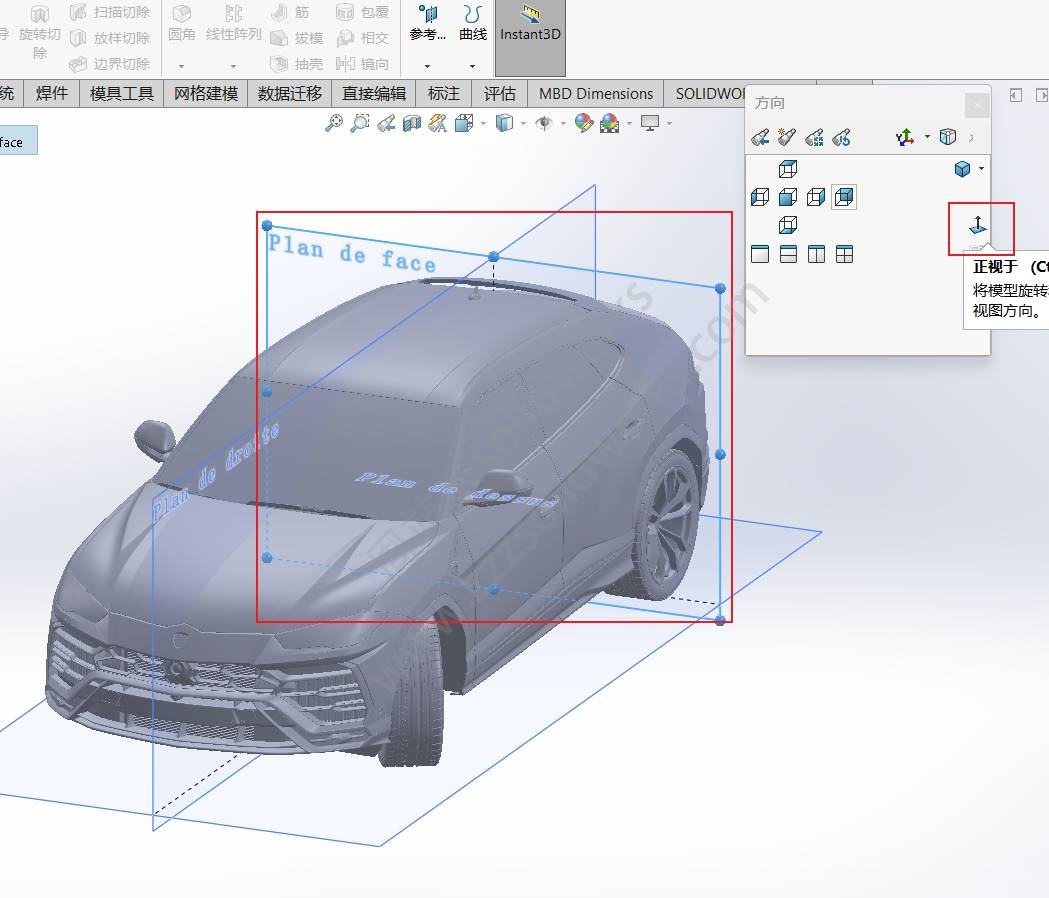Open Edit Appearance color ball icon
Screen dimensions: 1049x898
583,123
